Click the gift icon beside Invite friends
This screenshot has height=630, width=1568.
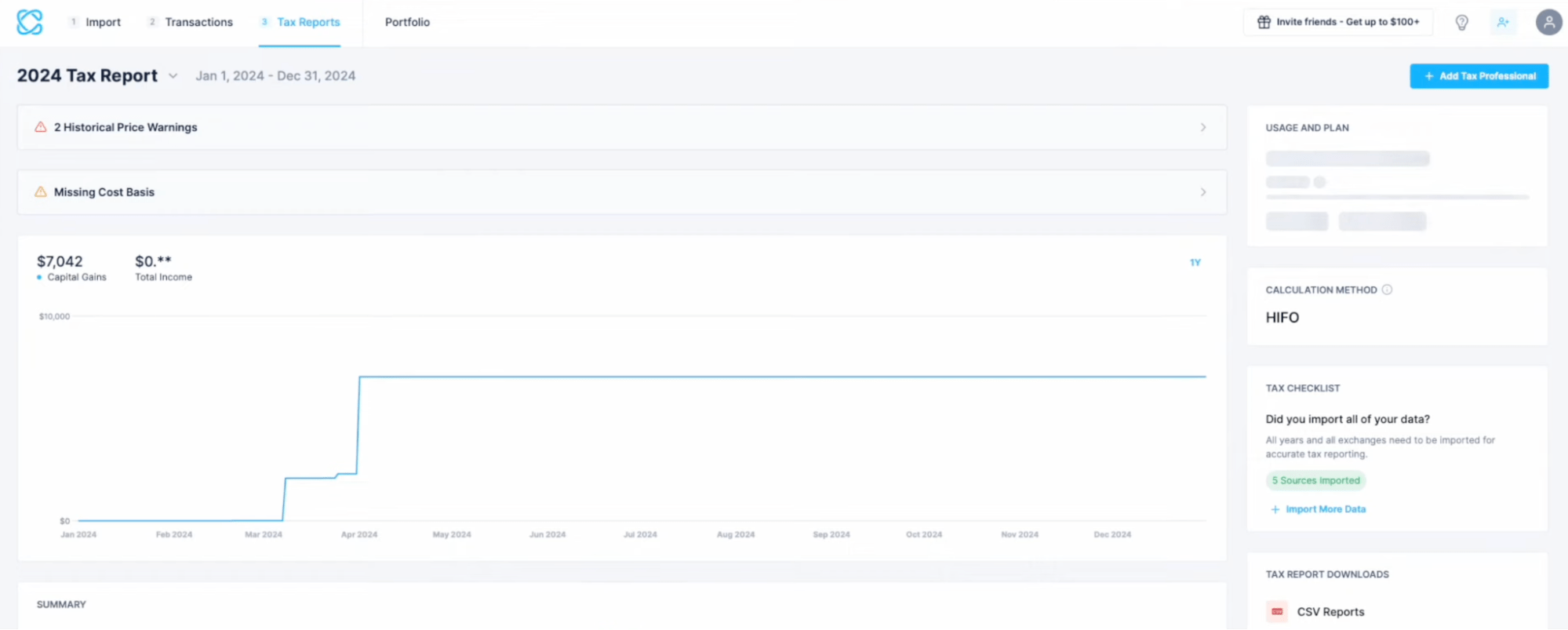point(1263,22)
